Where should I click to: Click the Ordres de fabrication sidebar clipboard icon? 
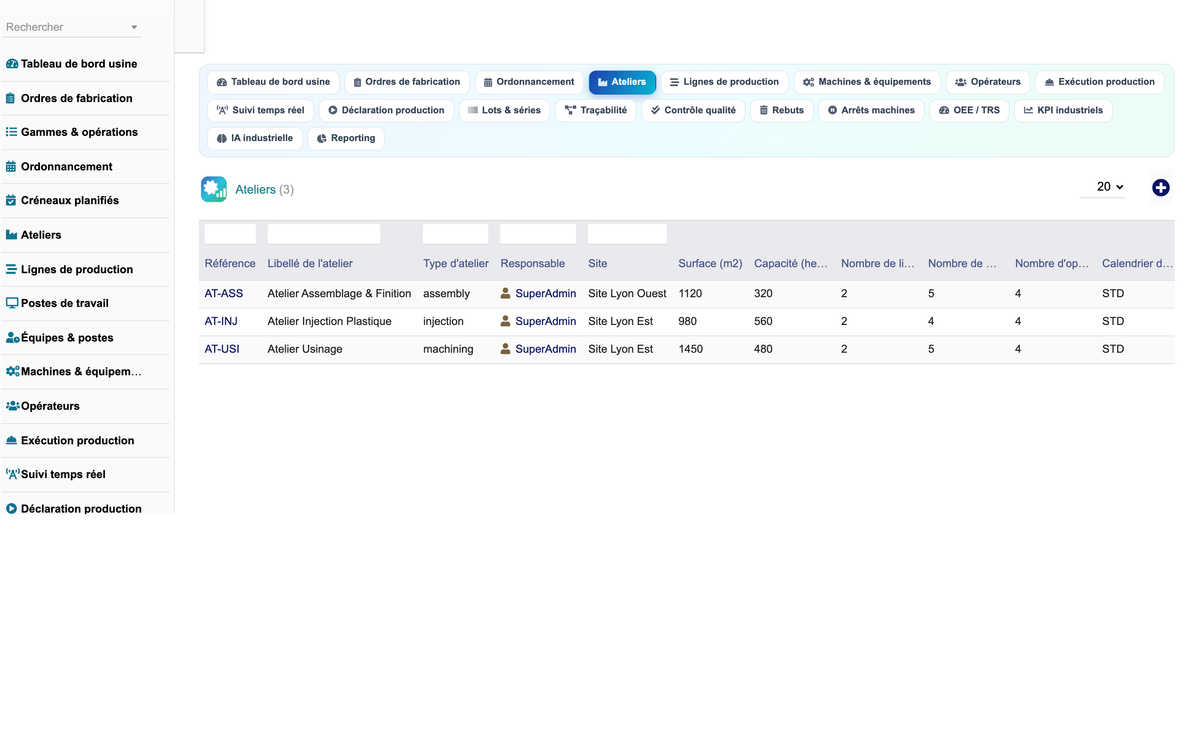pos(11,98)
